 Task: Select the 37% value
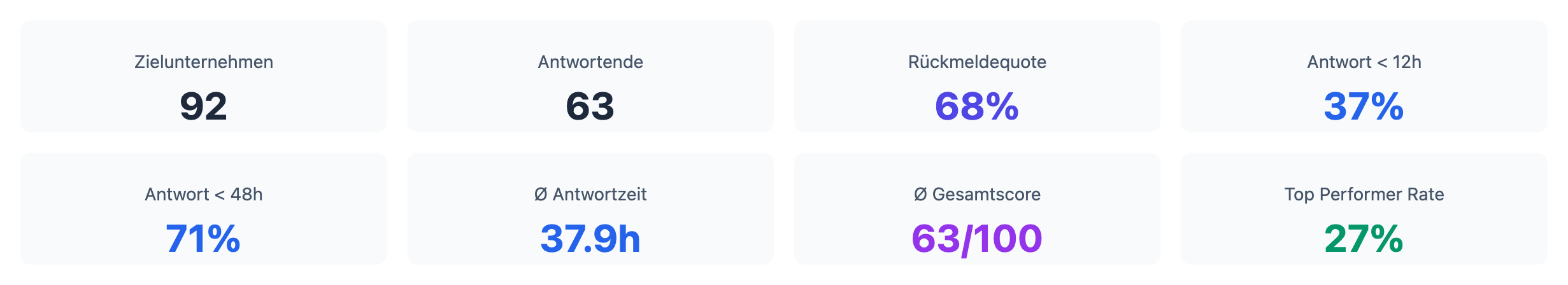pyautogui.click(x=1364, y=106)
